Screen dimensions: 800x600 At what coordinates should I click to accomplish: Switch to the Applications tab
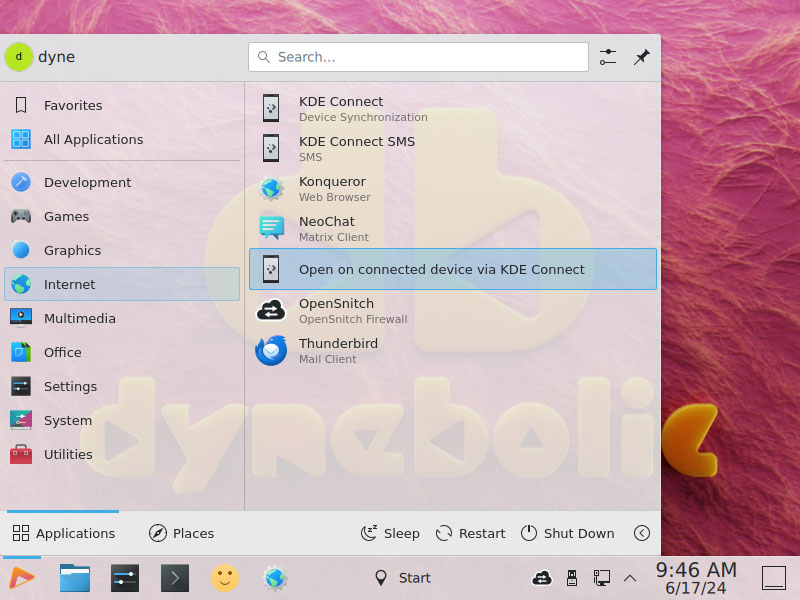tap(63, 533)
